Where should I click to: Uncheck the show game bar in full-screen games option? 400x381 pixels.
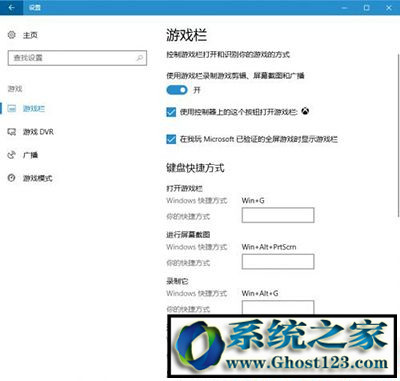coord(171,139)
